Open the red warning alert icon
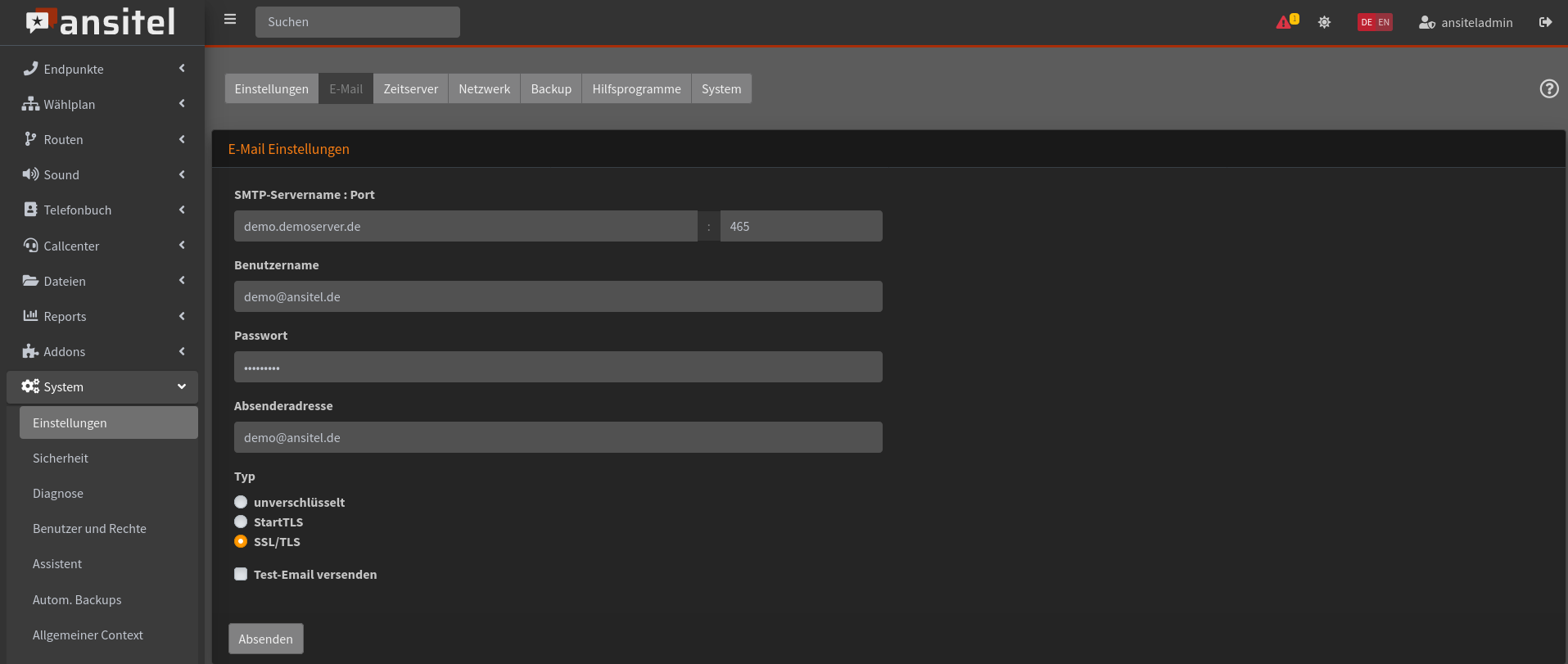1568x664 pixels. pyautogui.click(x=1284, y=22)
